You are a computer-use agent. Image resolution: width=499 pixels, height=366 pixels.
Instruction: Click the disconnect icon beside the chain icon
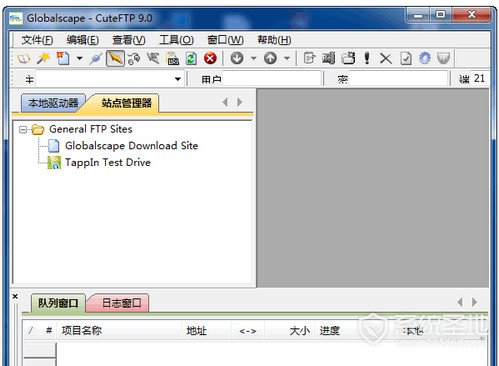(153, 59)
